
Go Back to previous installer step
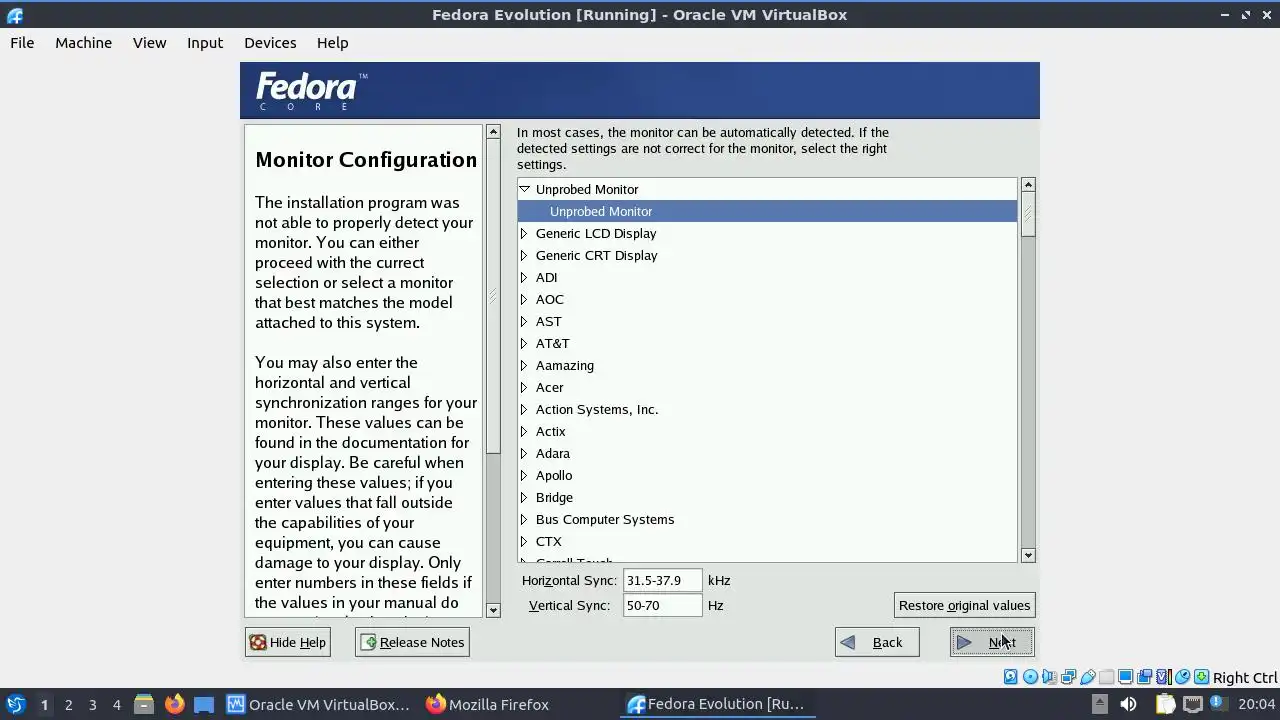[x=877, y=642]
